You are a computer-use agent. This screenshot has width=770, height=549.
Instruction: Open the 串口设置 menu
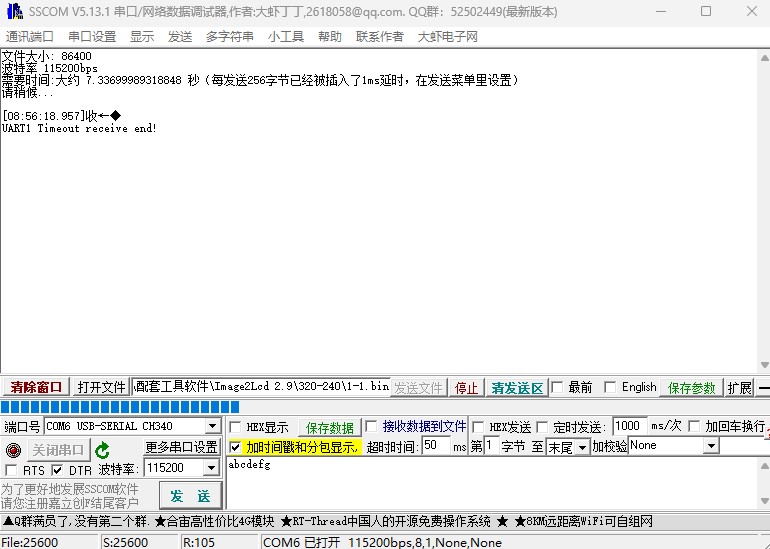tap(92, 37)
